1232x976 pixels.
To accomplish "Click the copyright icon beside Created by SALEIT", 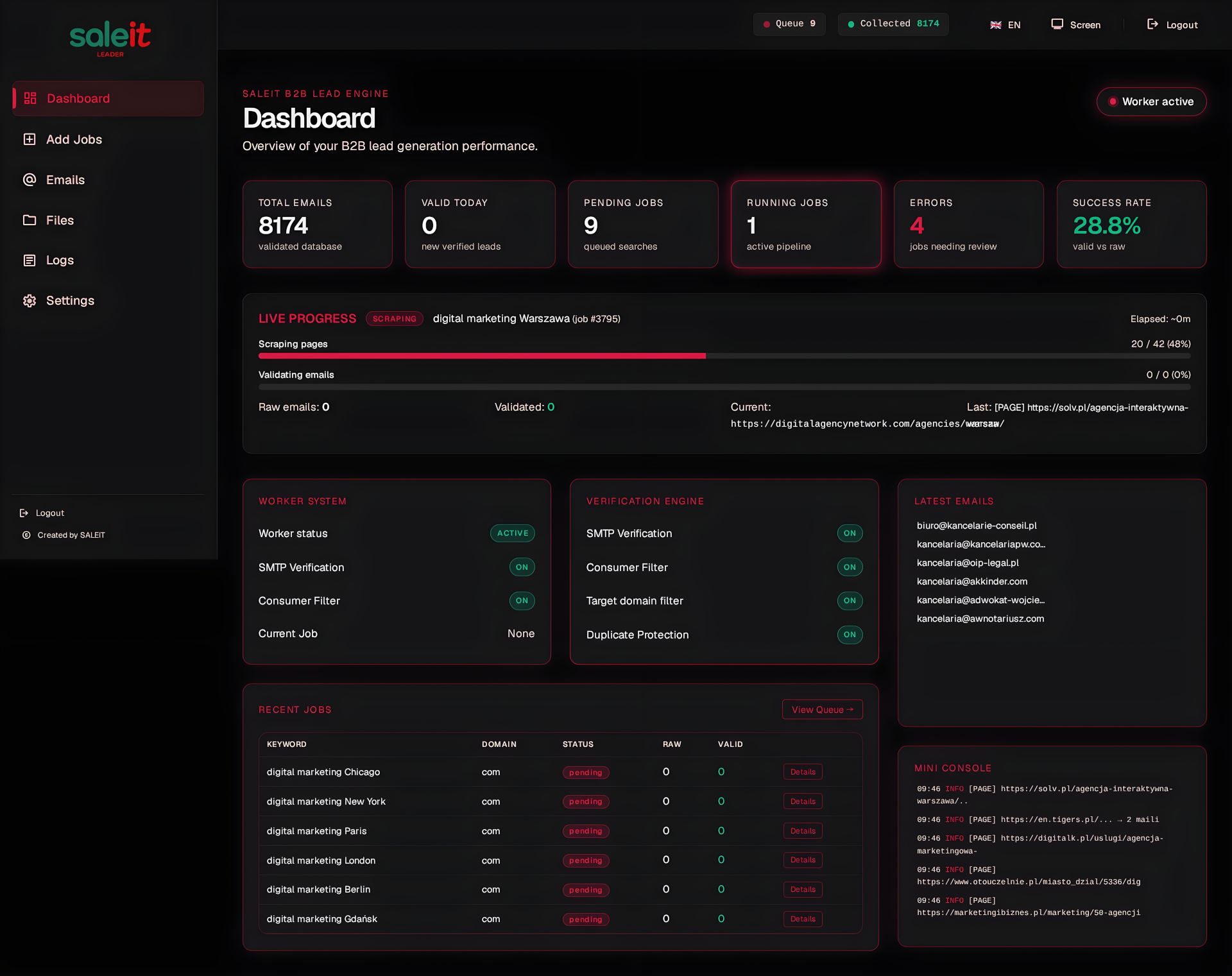I will click(26, 535).
